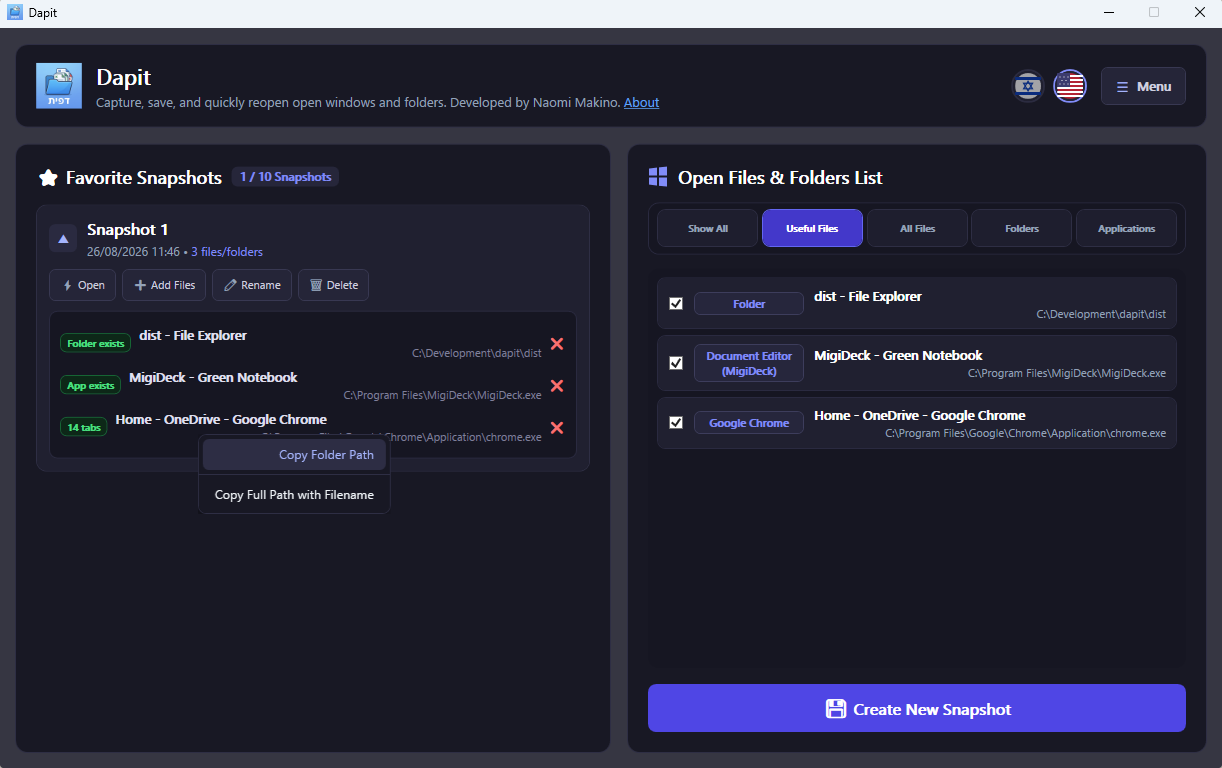Switch language with the US flag icon
1222x768 pixels.
(x=1070, y=86)
